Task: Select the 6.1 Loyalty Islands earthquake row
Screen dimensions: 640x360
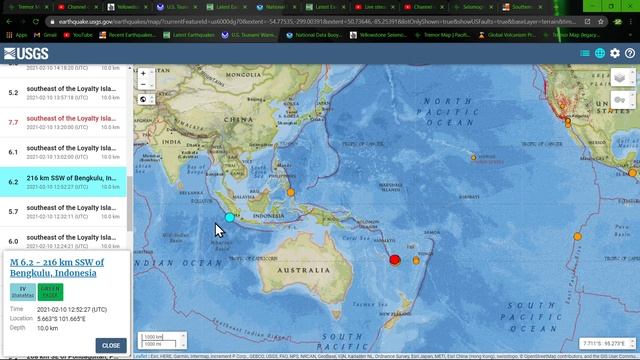Action: tap(63, 152)
